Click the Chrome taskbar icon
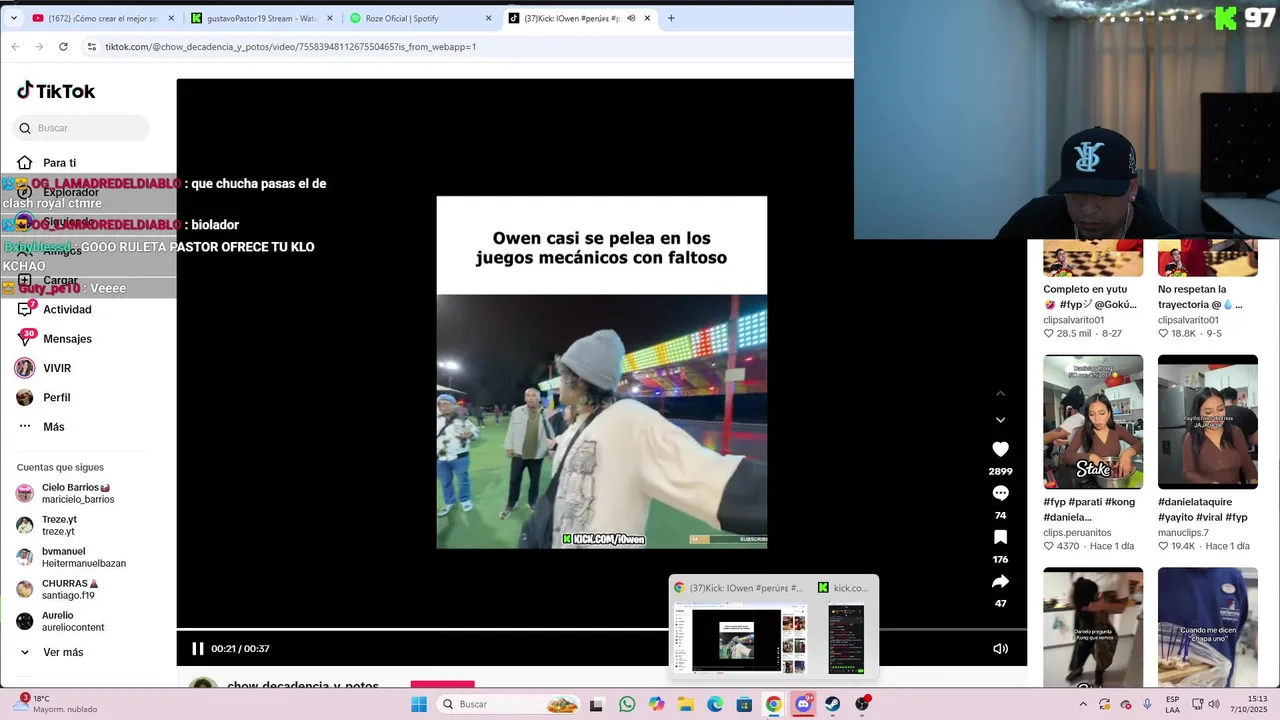Image resolution: width=1280 pixels, height=720 pixels. click(773, 704)
